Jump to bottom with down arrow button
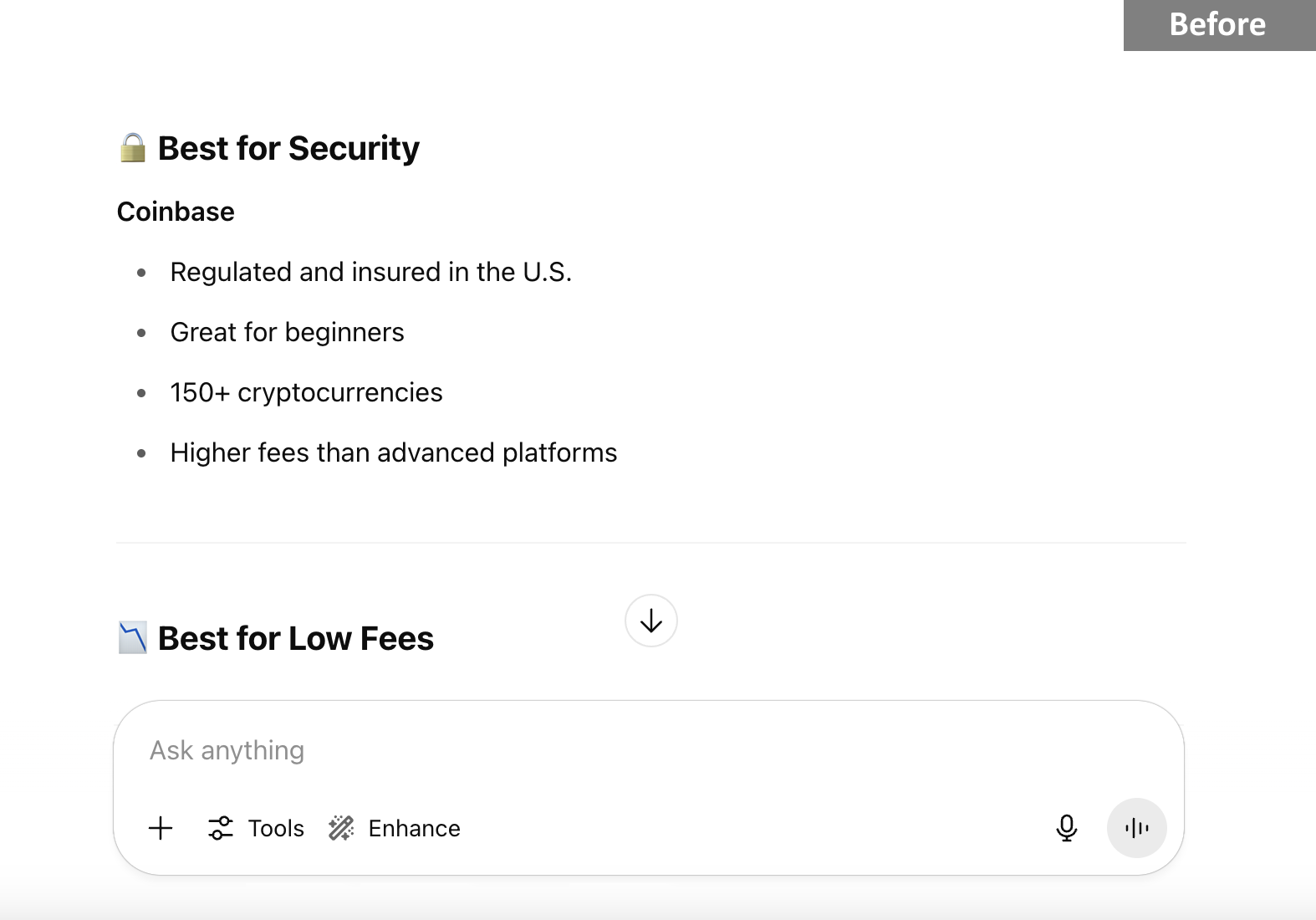Viewport: 1316px width, 920px height. 651,621
